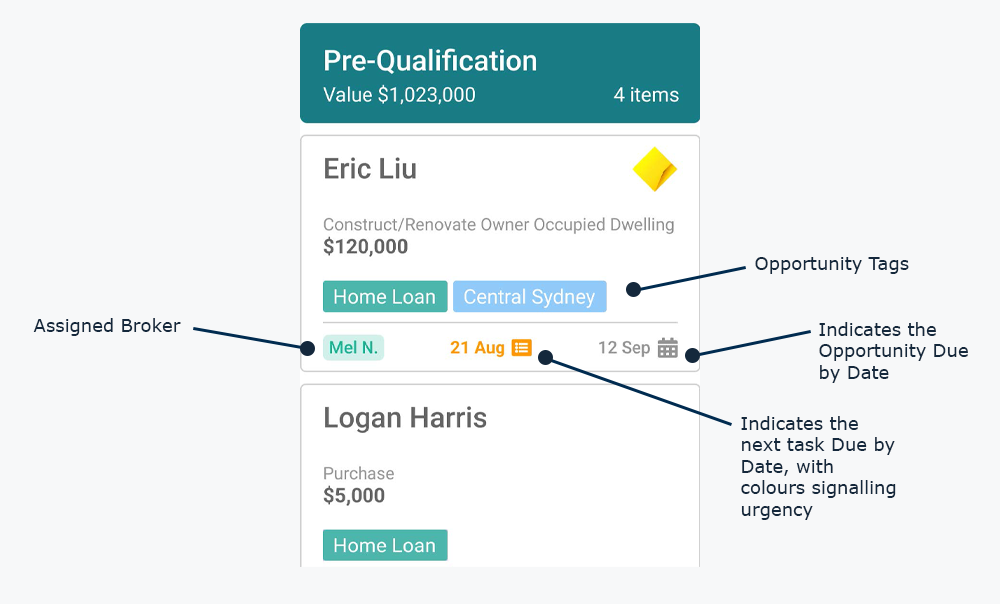Open the Logan Harris opportunity name

tap(405, 417)
